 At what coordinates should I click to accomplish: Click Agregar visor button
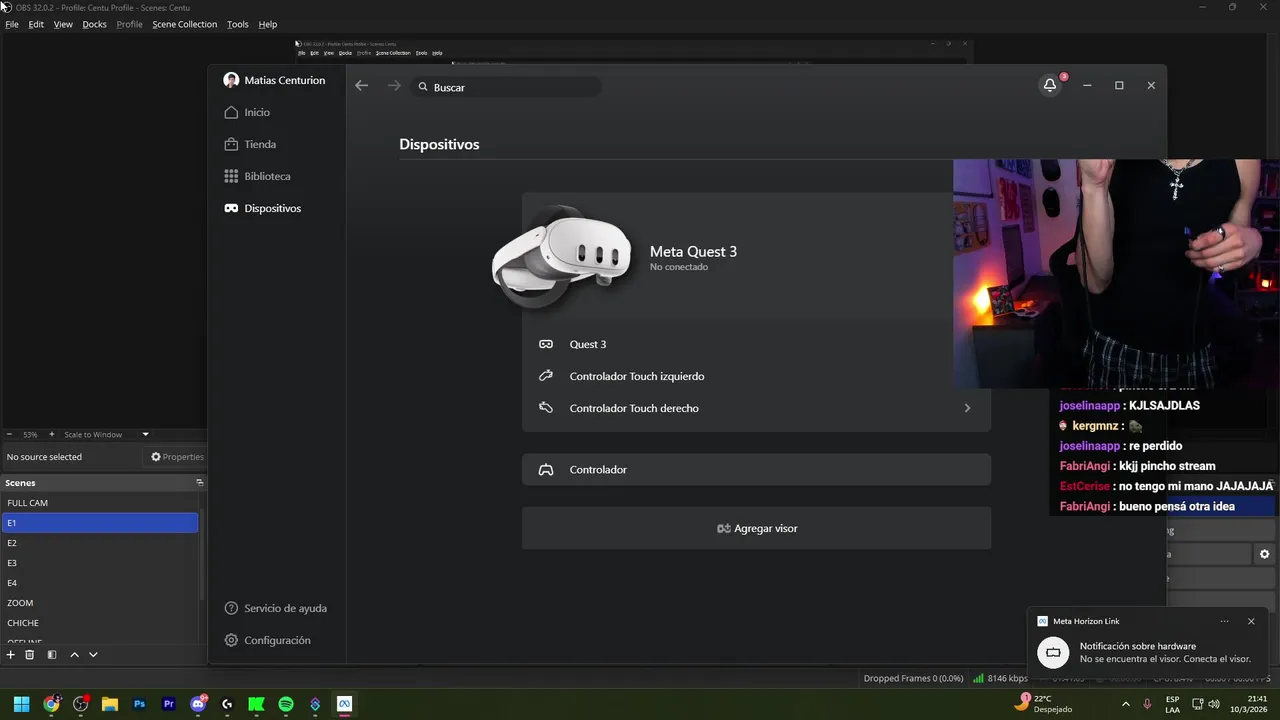coord(756,528)
